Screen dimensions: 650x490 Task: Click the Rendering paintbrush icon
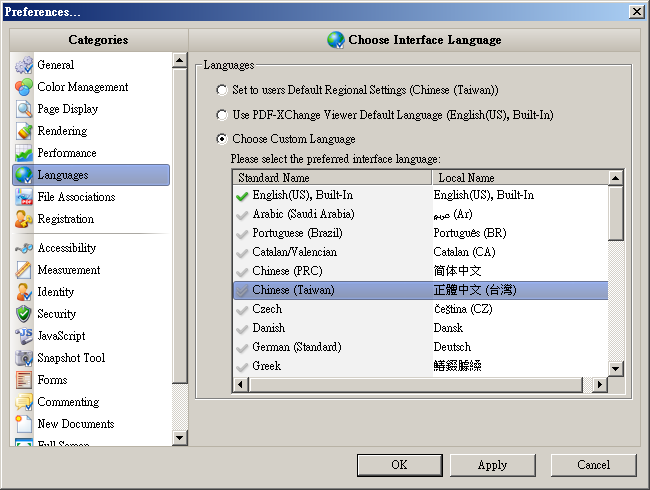24,131
